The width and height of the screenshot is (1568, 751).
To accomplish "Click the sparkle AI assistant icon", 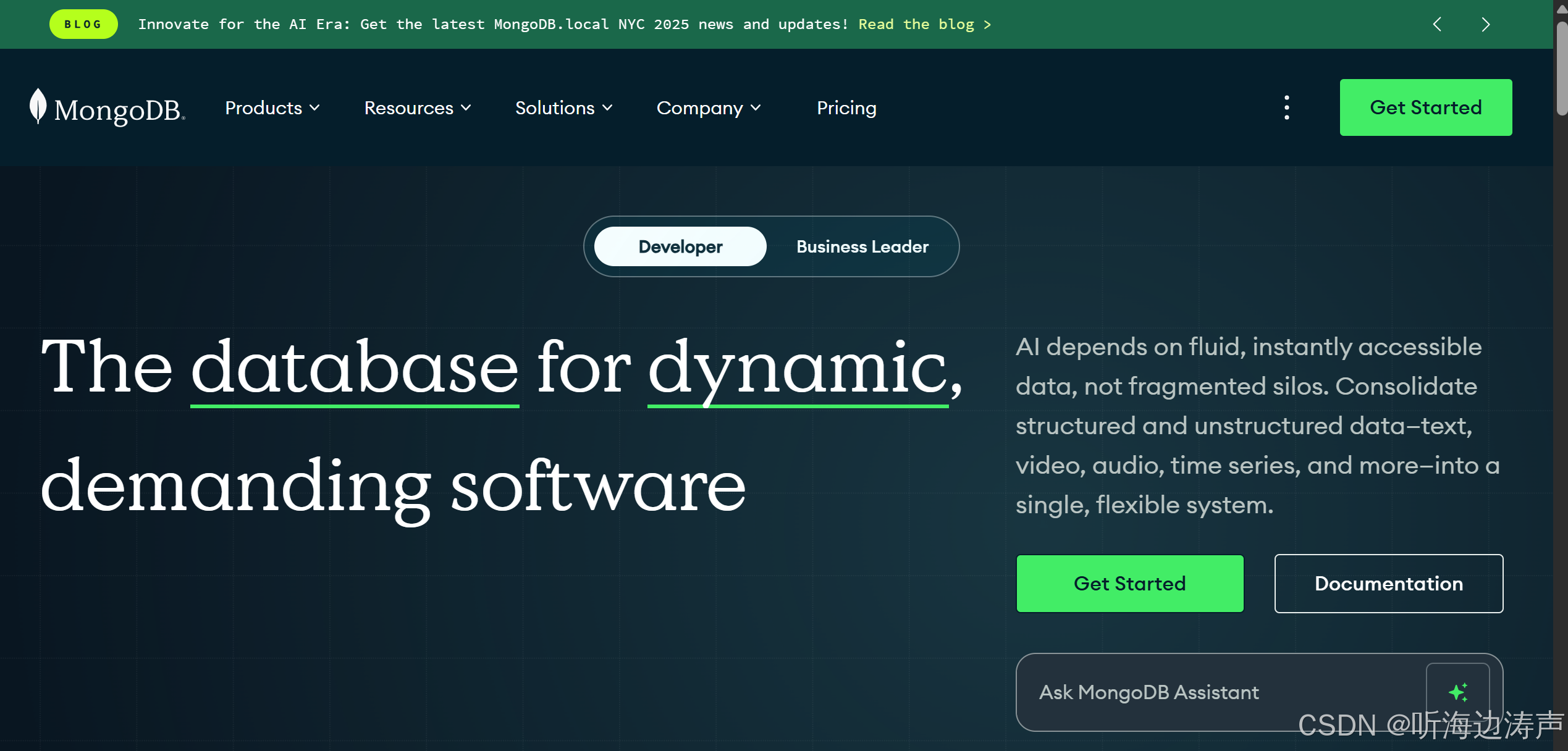I will (1457, 692).
